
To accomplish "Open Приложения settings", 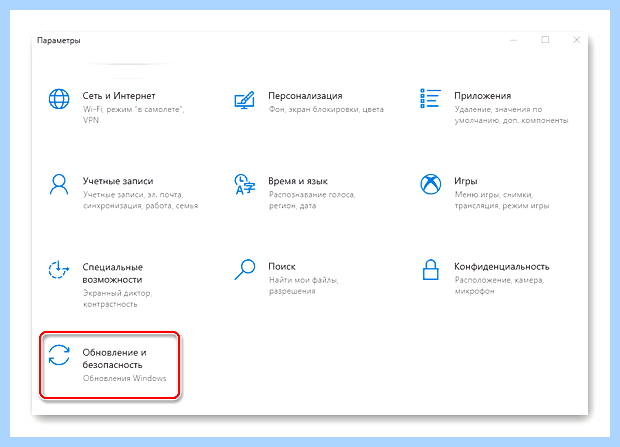I will (x=482, y=96).
